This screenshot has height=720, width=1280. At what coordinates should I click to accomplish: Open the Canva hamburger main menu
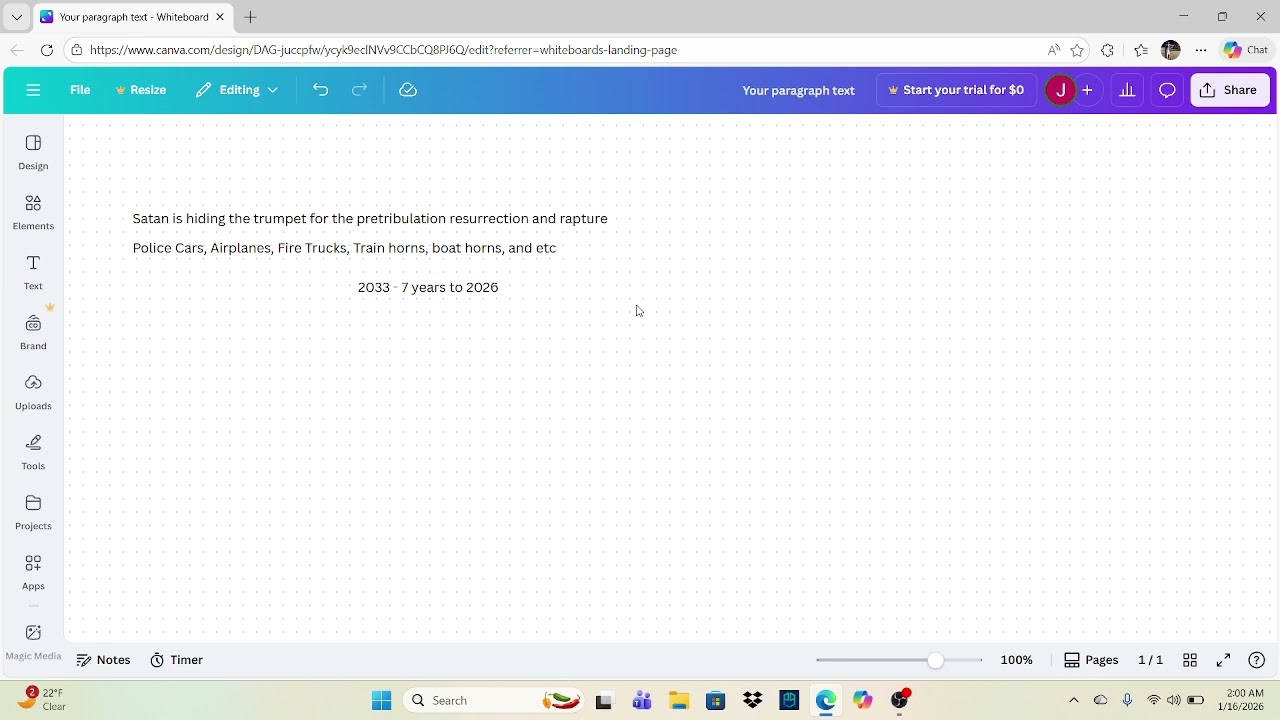click(33, 90)
